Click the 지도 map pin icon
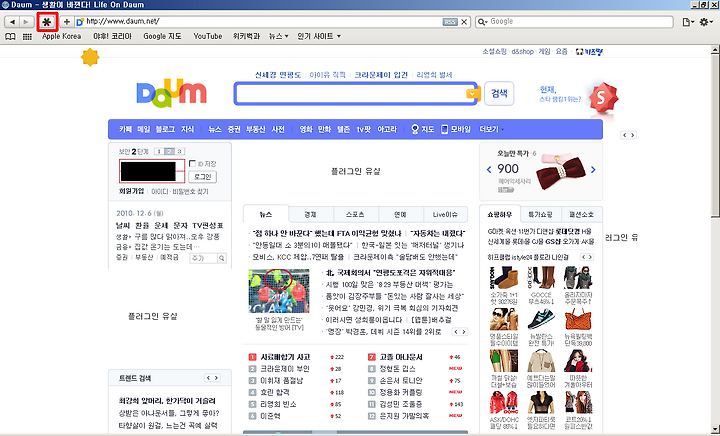720x436 pixels. [415, 129]
